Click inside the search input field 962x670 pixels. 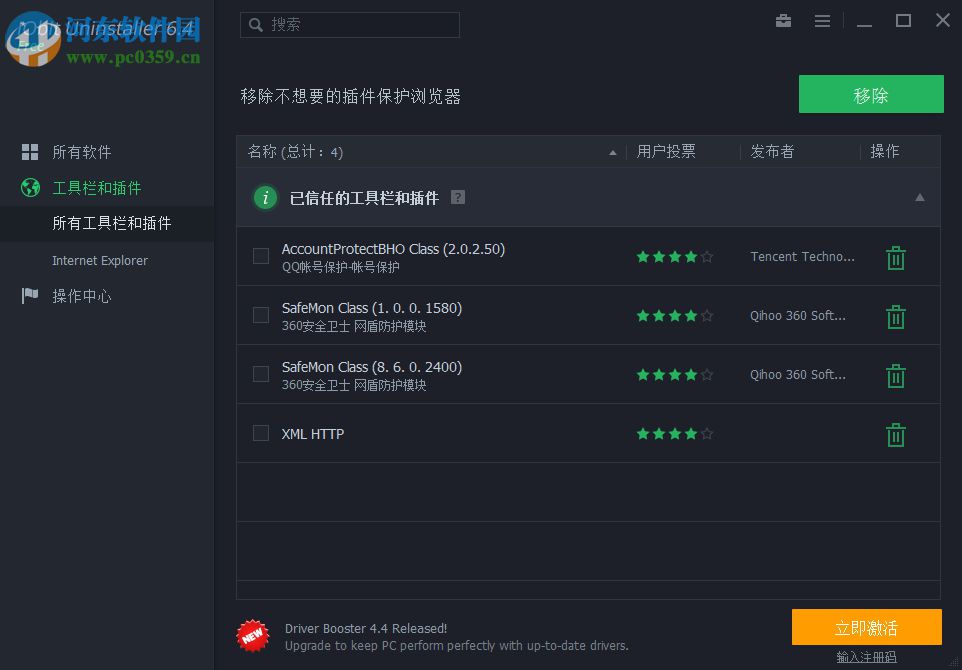(350, 24)
